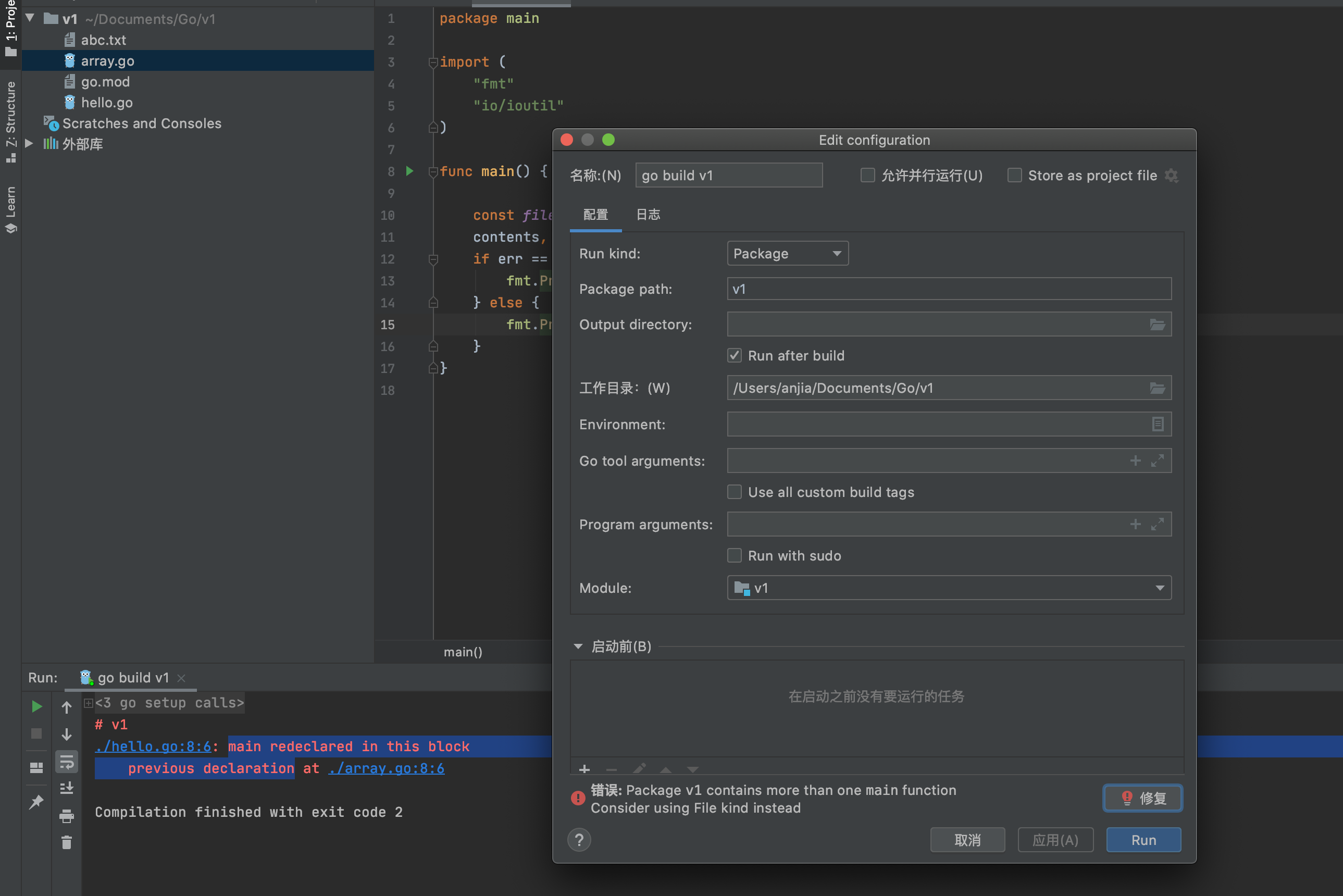Collapse the import block fold marker
Screen dimensions: 1343x896
(x=432, y=63)
